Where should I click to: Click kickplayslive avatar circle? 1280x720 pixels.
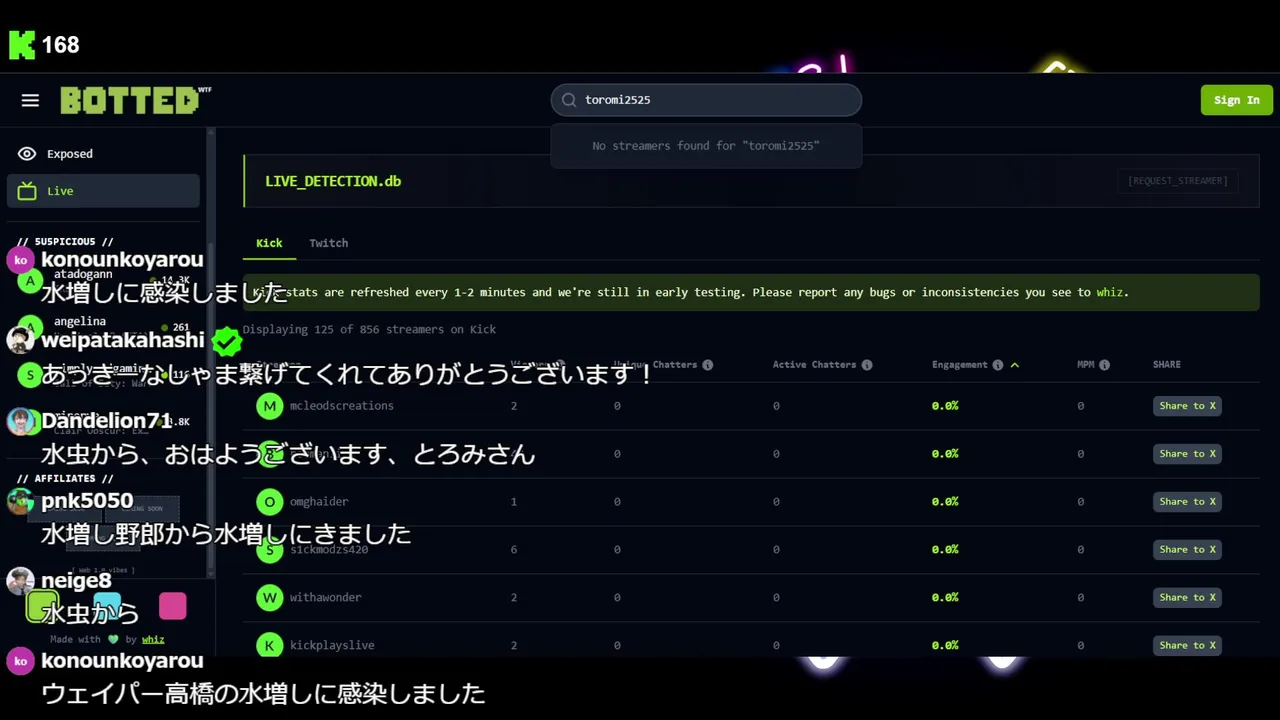pos(269,645)
